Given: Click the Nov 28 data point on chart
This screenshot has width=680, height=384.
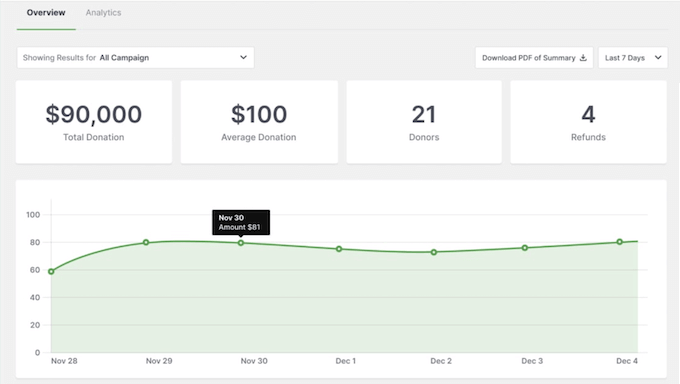Looking at the screenshot, I should (x=51, y=272).
